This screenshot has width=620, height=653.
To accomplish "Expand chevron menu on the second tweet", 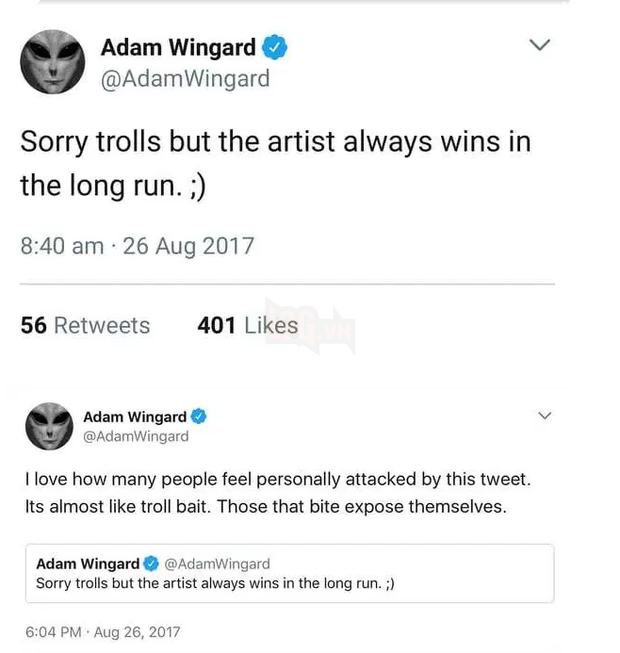I will (x=545, y=415).
